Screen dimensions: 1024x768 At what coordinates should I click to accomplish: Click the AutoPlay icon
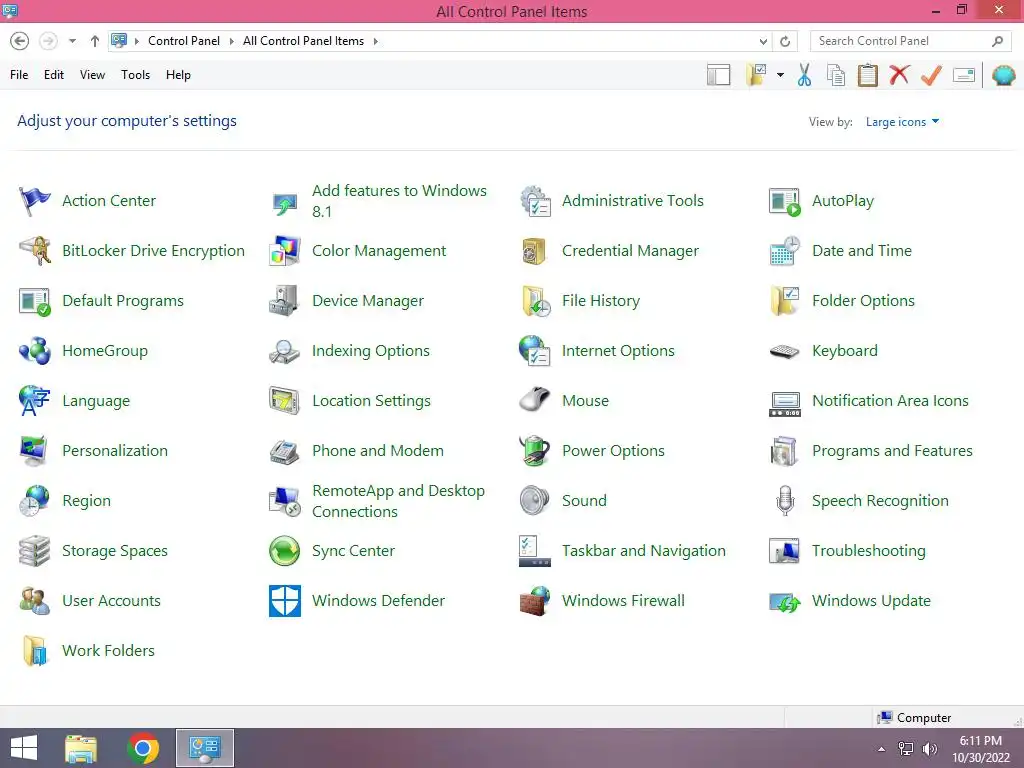coord(784,202)
